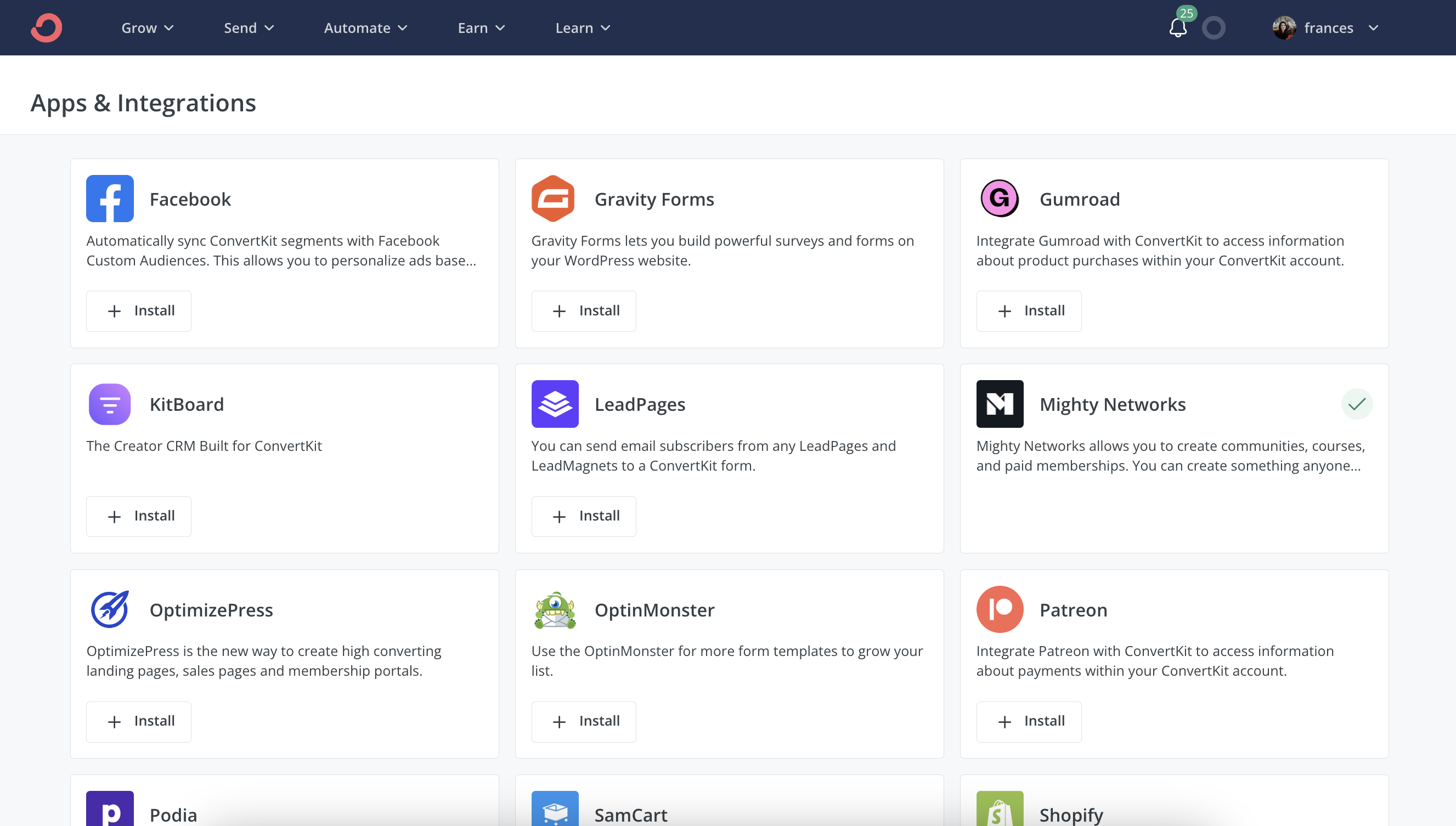The width and height of the screenshot is (1456, 826).
Task: Click the Gravity Forms logo icon
Action: coord(553,199)
